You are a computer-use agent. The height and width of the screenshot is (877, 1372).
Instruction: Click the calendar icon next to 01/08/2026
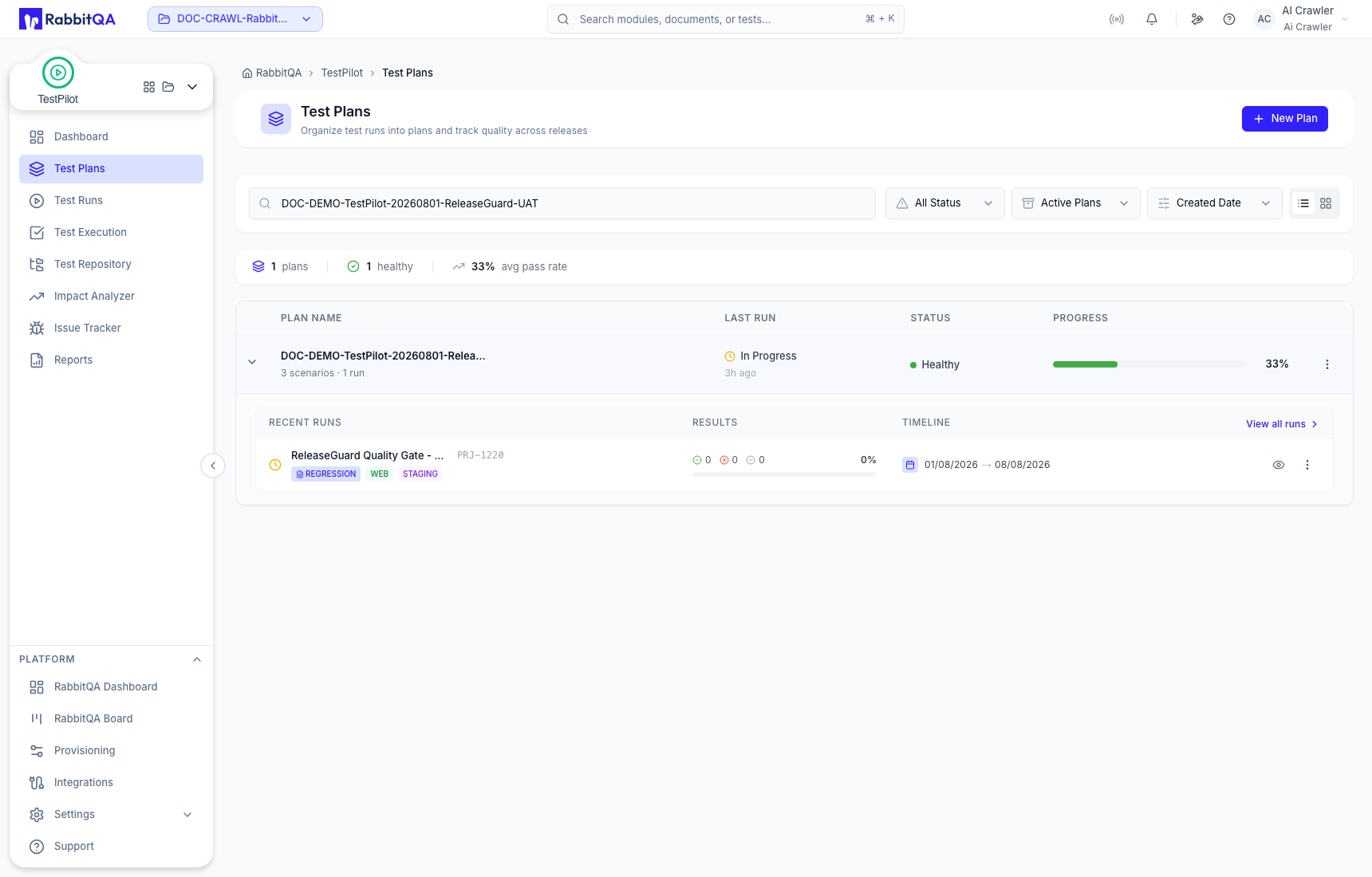click(x=910, y=465)
